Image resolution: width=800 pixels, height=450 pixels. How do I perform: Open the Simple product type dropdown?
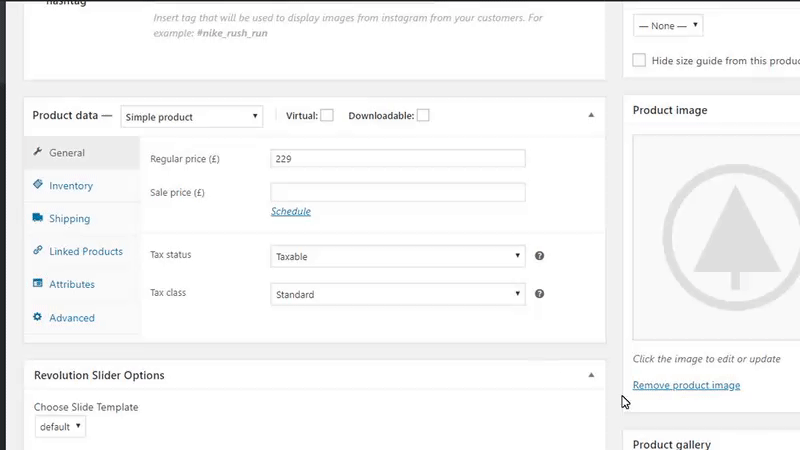(191, 117)
